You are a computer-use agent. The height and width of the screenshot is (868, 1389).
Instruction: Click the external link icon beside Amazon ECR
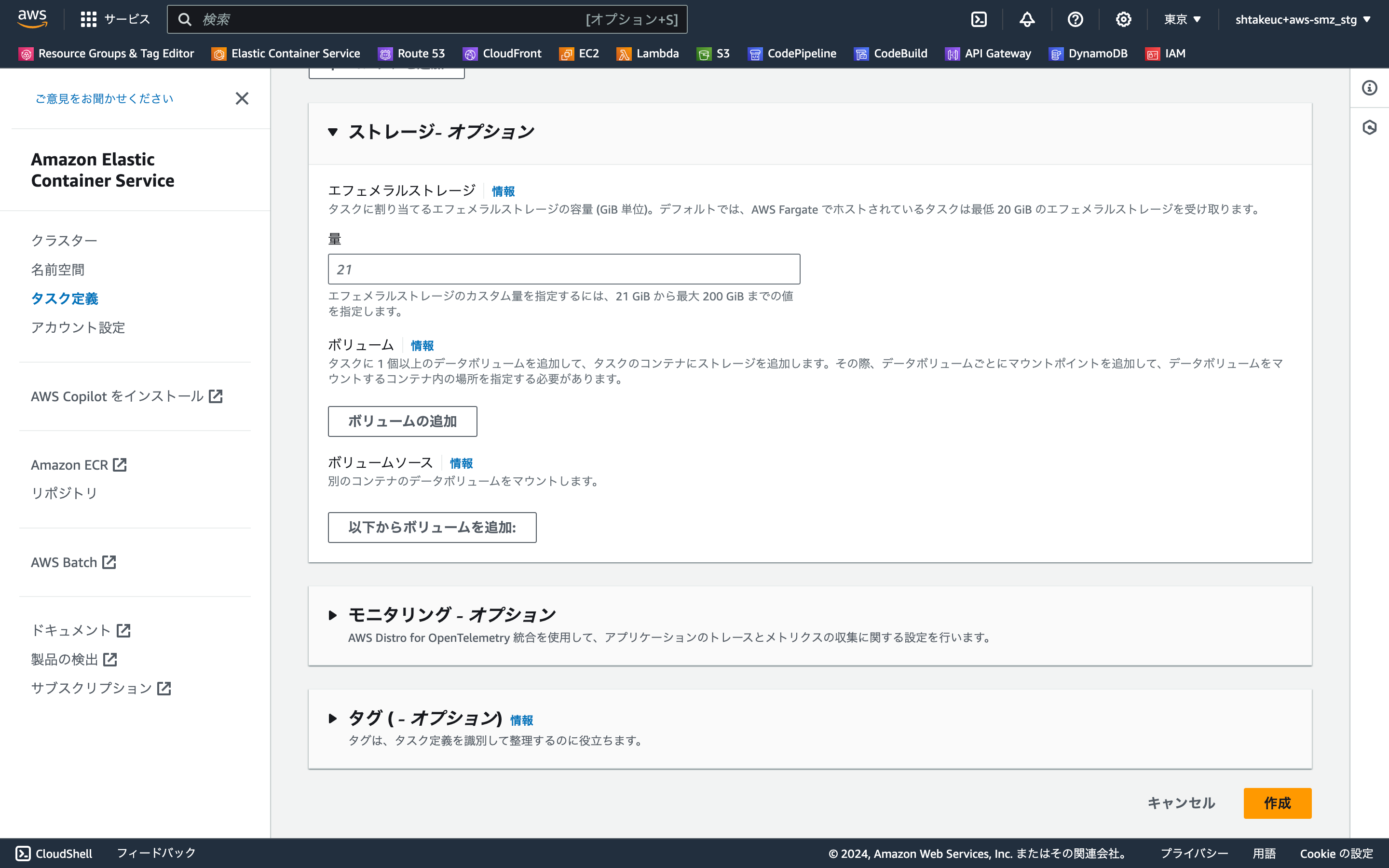point(120,464)
